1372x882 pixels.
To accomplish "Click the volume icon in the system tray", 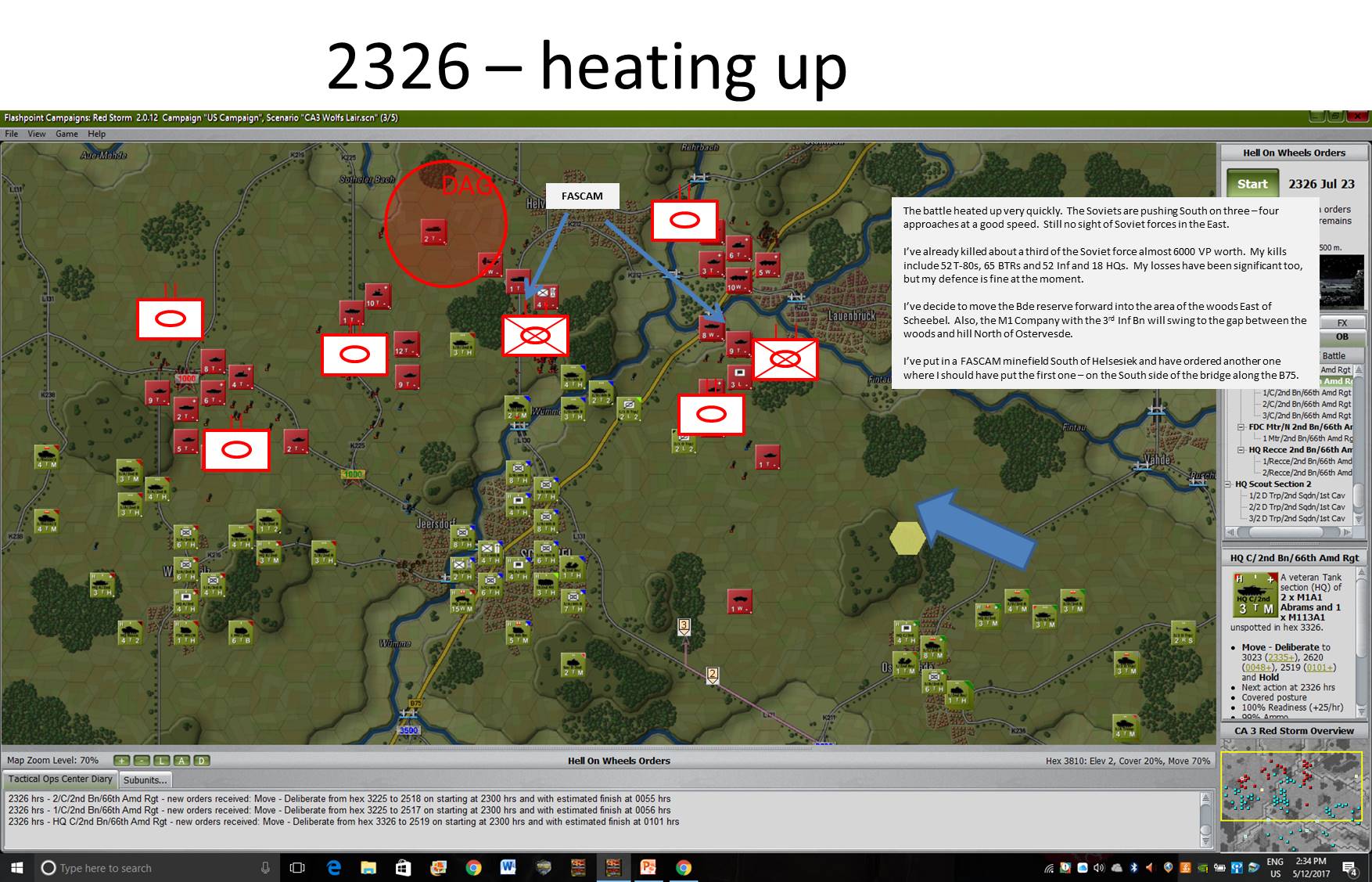I will click(1098, 867).
